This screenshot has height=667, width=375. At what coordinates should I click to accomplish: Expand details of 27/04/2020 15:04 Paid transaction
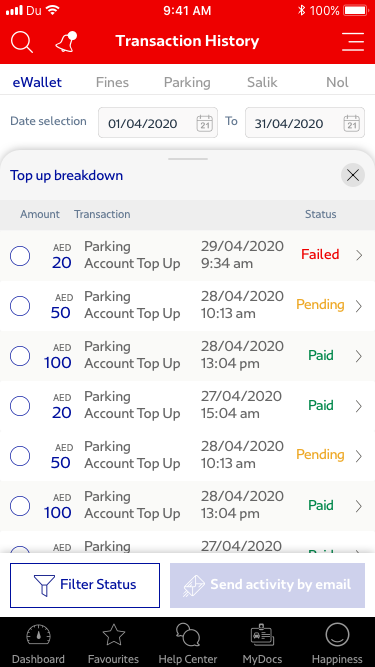coord(359,406)
